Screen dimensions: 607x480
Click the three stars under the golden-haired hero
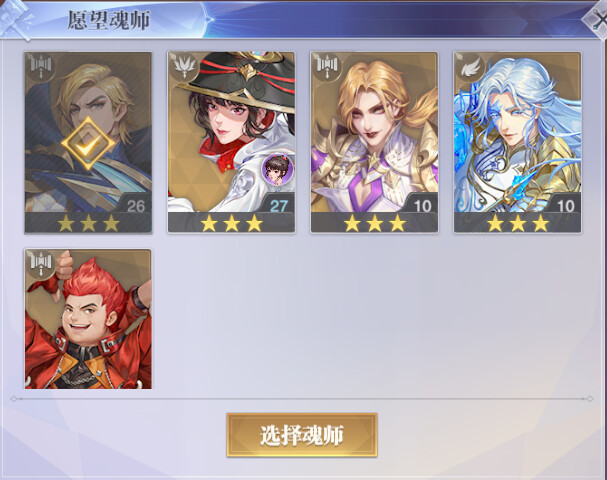(x=374, y=223)
